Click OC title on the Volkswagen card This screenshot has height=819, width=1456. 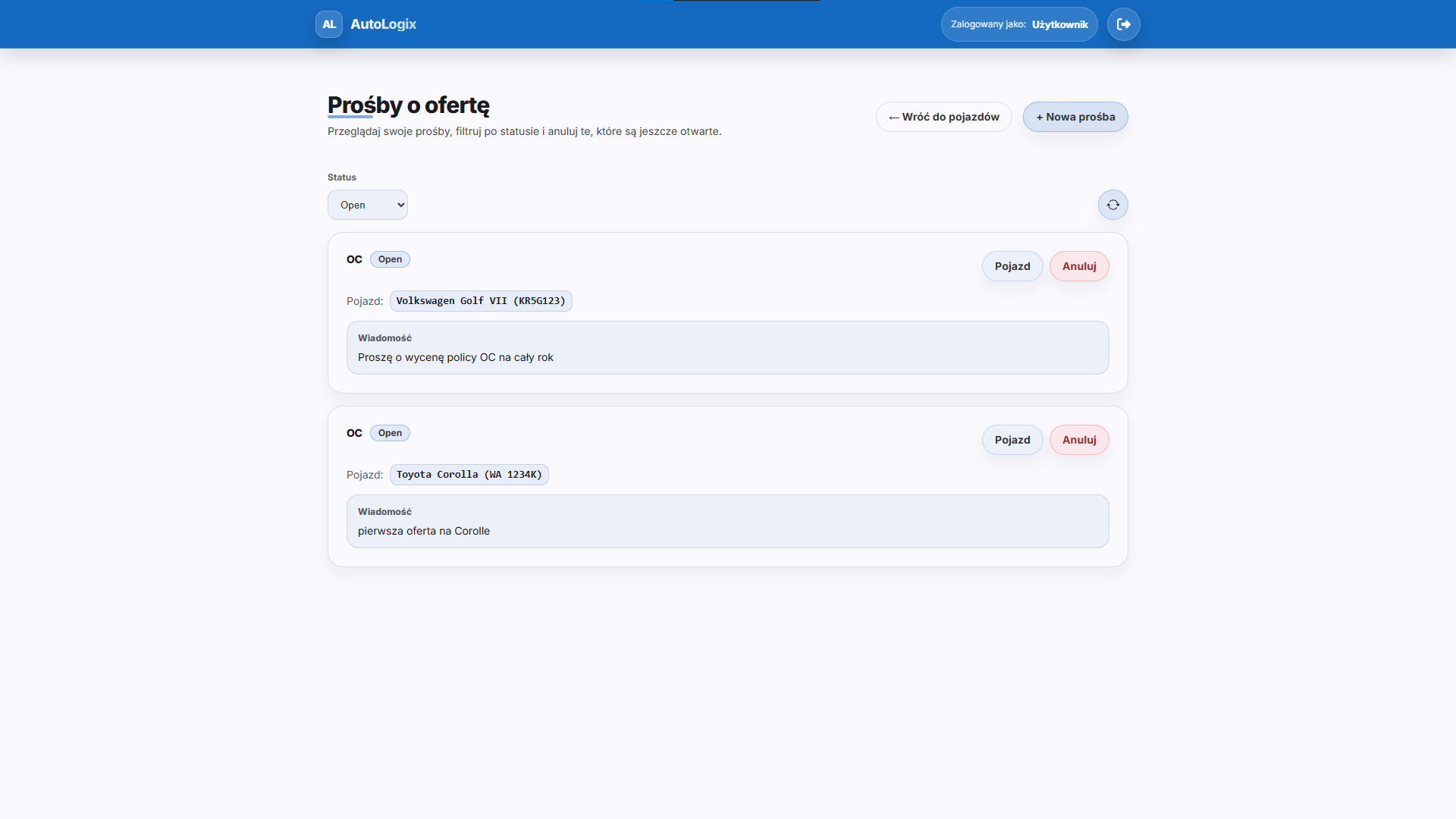(x=354, y=259)
